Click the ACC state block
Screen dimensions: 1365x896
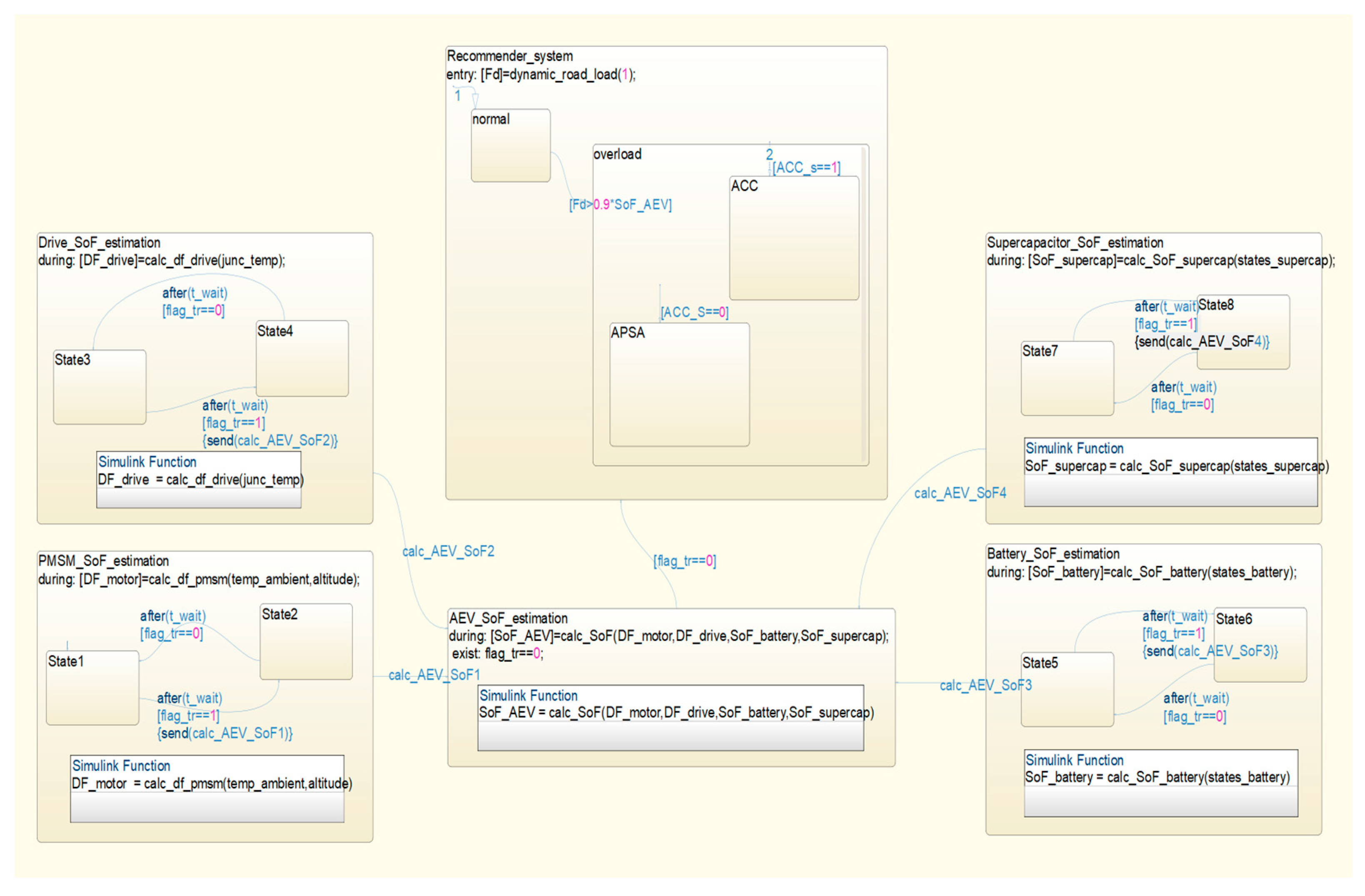click(794, 238)
